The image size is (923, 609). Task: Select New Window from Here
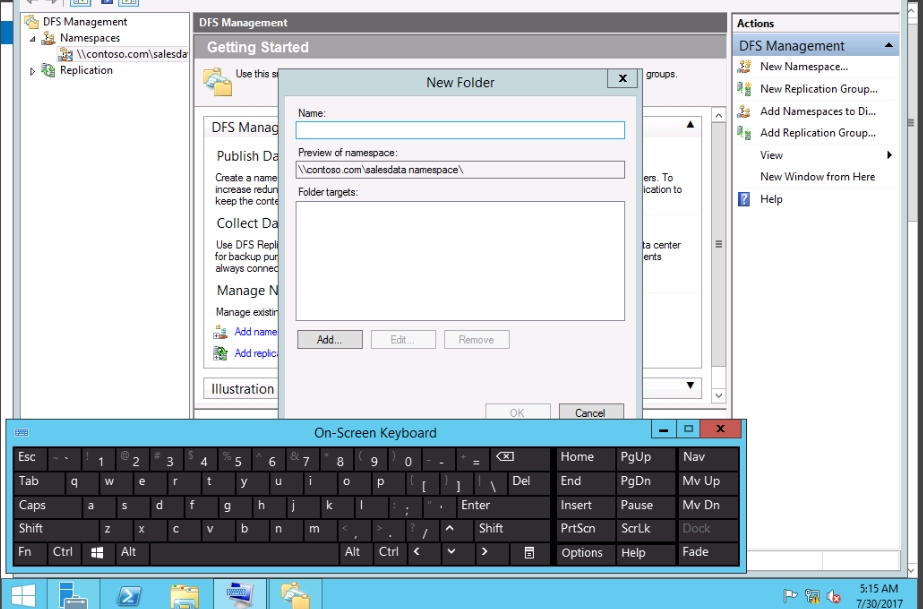pos(817,177)
